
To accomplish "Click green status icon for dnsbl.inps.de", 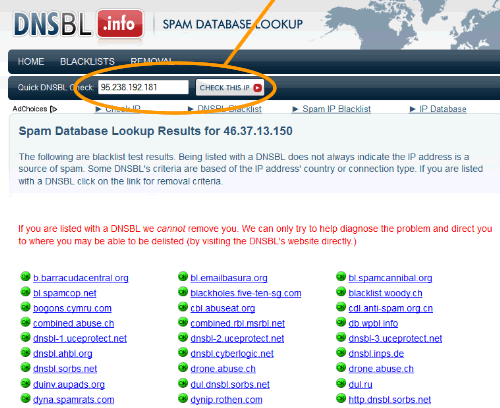I will pyautogui.click(x=341, y=352).
